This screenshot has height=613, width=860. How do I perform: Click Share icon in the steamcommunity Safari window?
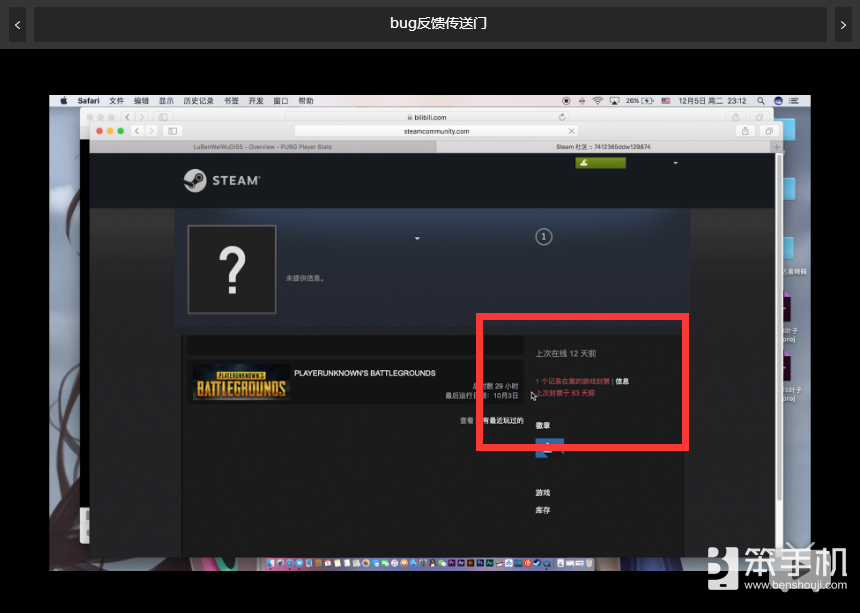[x=745, y=131]
